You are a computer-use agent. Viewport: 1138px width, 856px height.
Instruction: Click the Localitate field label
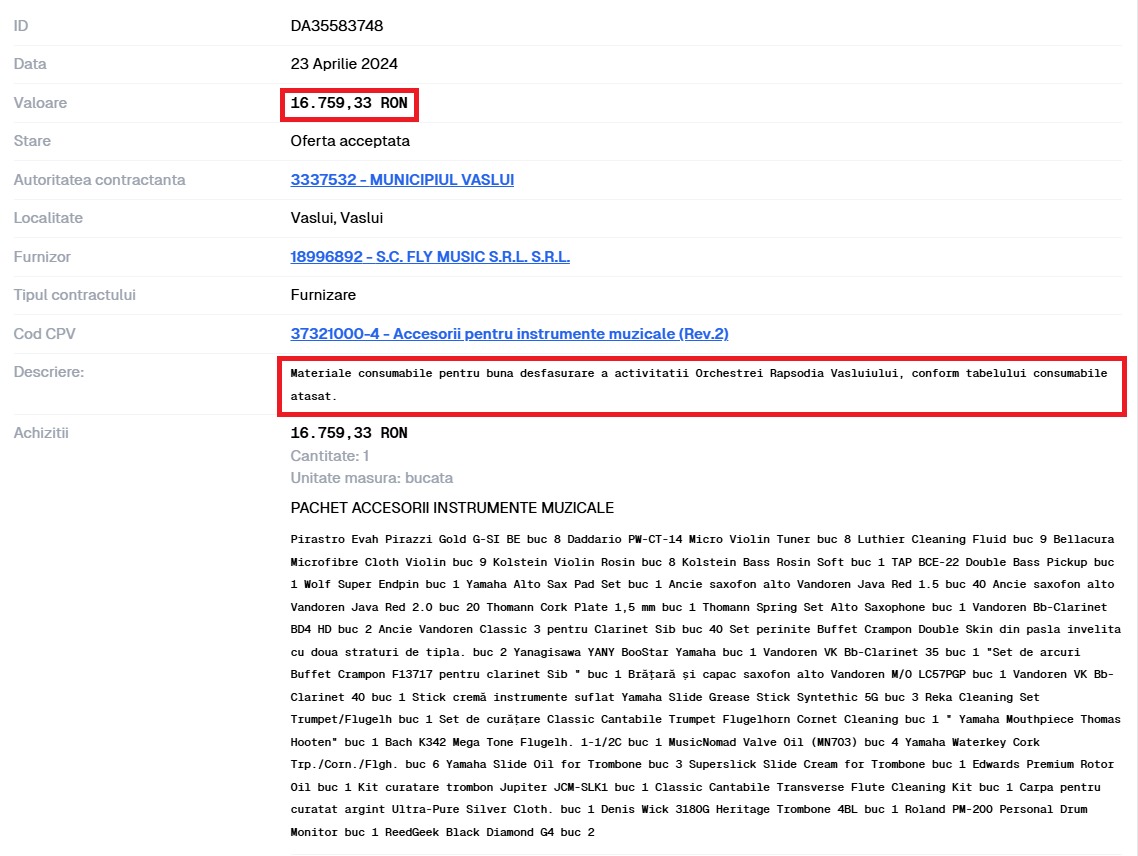click(48, 218)
